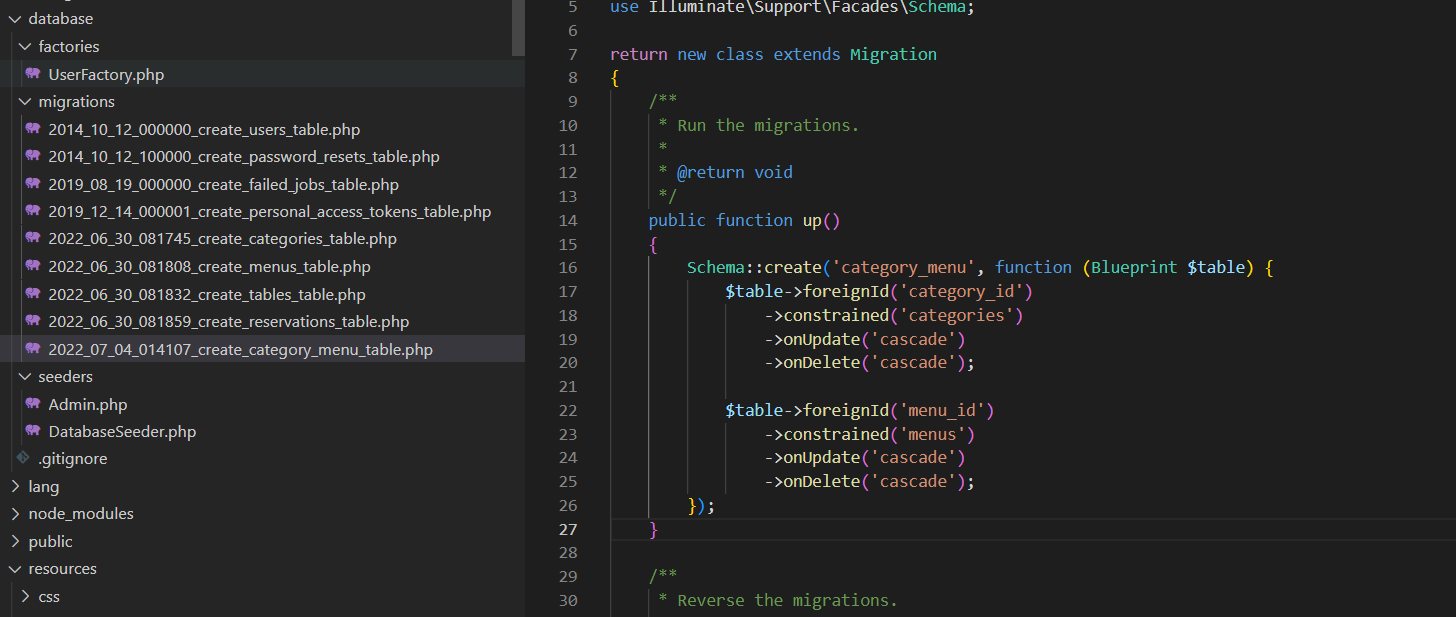Collapse the migrations folder chevron
Viewport: 1456px width, 617px height.
pyautogui.click(x=25, y=102)
